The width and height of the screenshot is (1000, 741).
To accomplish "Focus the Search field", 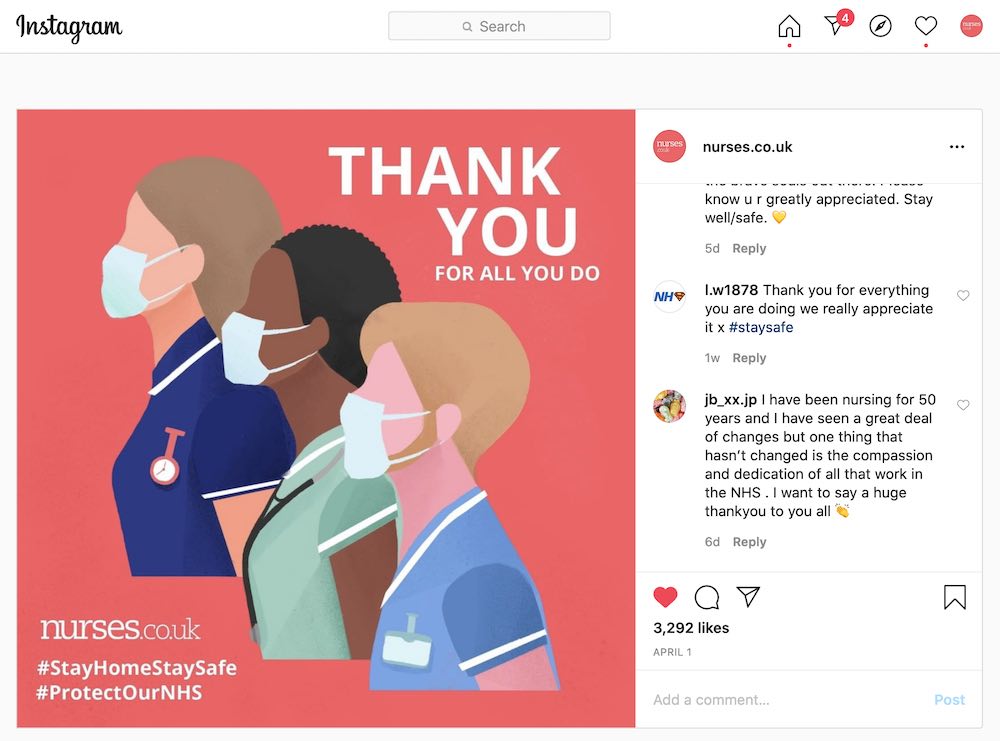I will (x=499, y=26).
